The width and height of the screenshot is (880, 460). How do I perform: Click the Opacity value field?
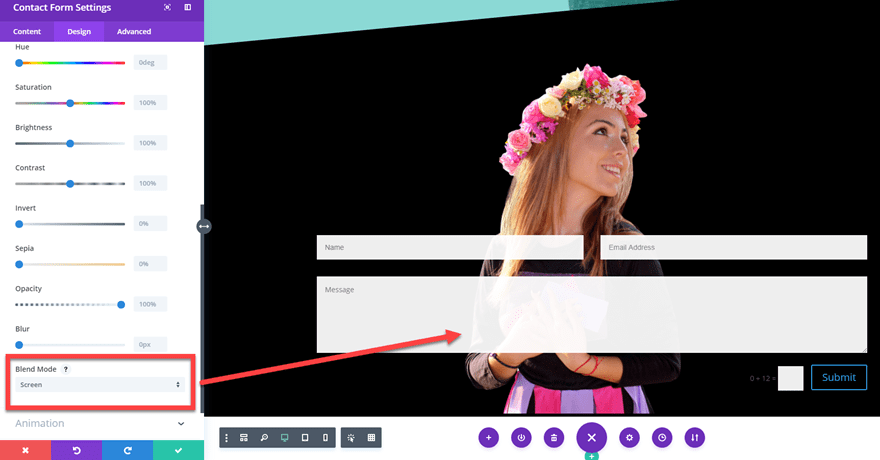tap(150, 304)
